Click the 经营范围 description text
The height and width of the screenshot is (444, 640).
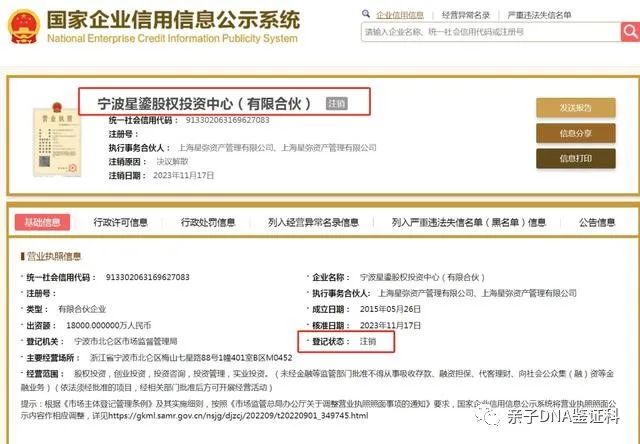pyautogui.click(x=318, y=380)
